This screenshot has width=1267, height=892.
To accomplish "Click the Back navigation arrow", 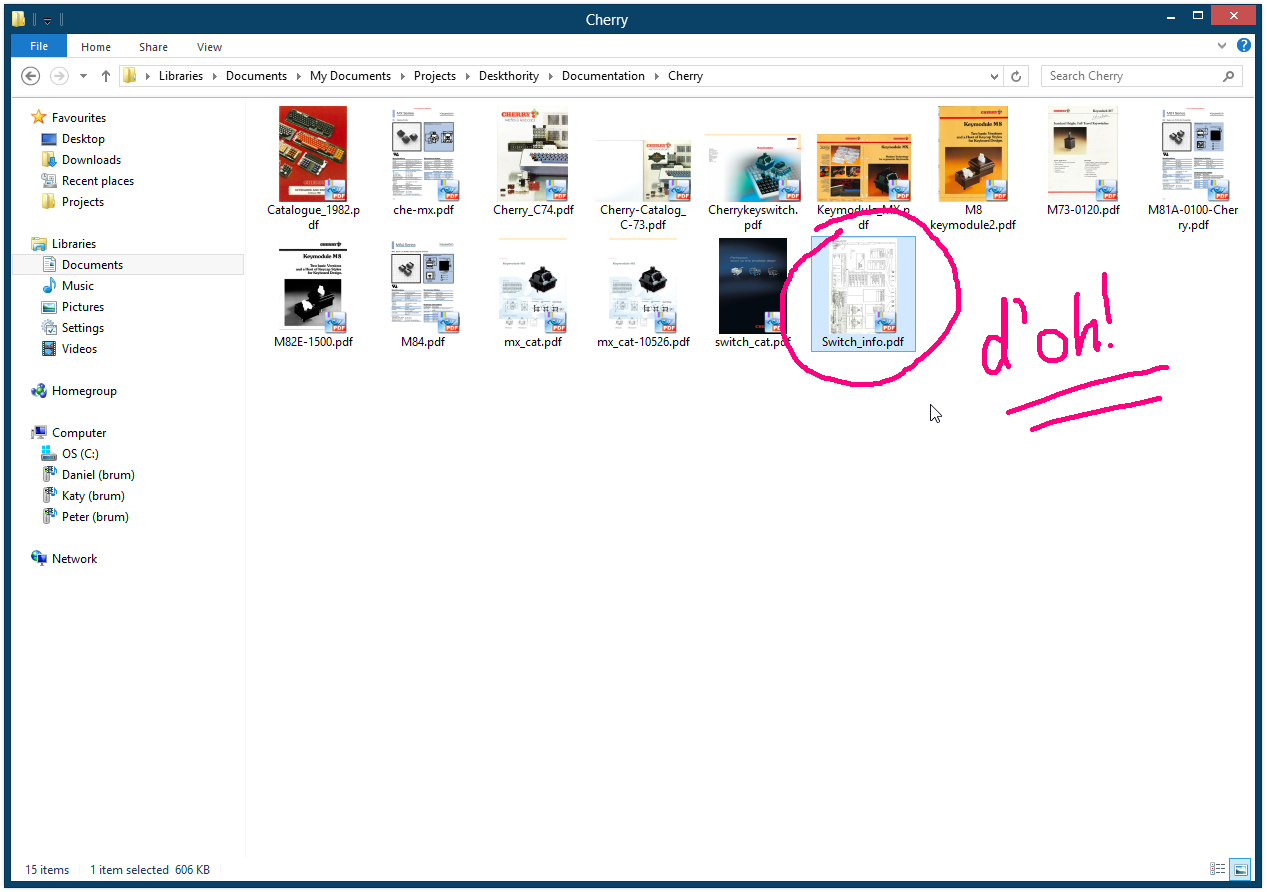I will [30, 76].
